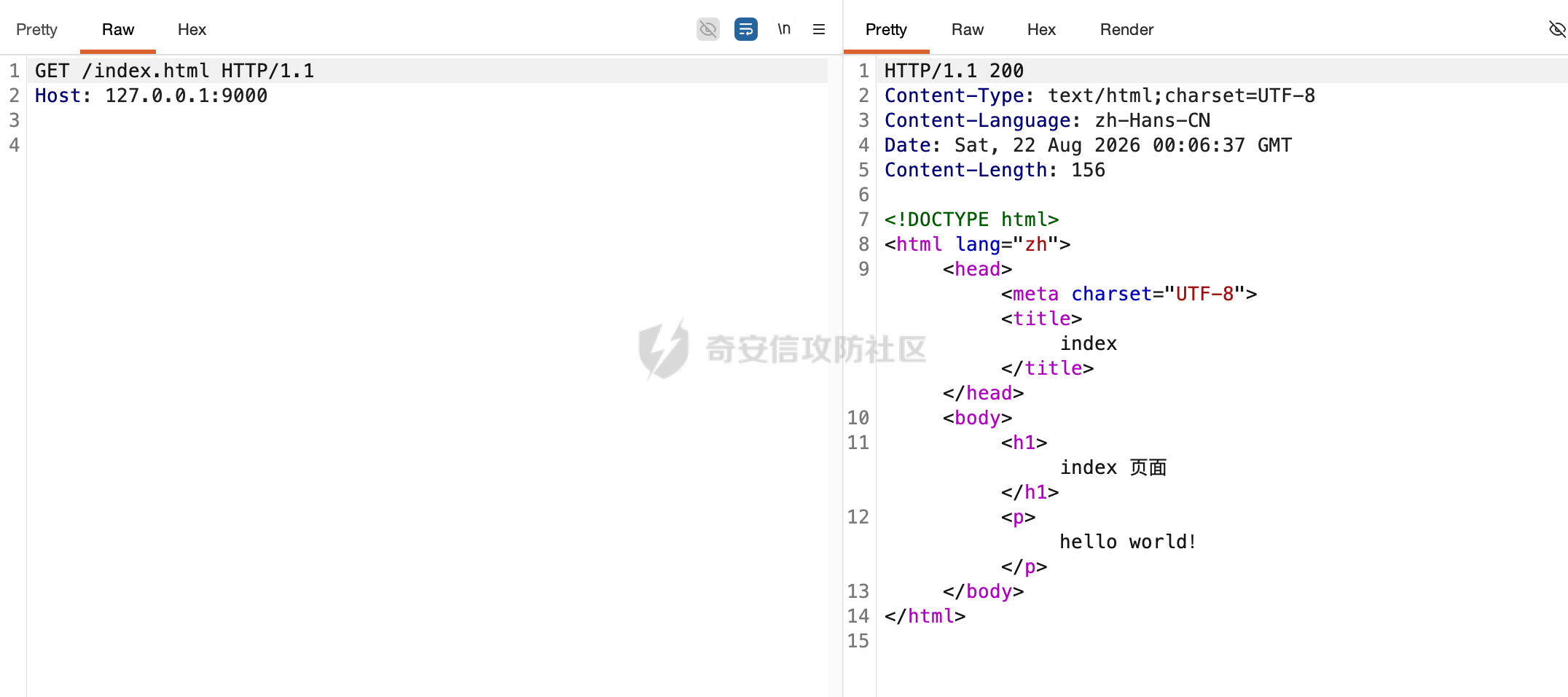The height and width of the screenshot is (697, 1568).
Task: Toggle the \n non-printable characters button
Action: tap(784, 29)
